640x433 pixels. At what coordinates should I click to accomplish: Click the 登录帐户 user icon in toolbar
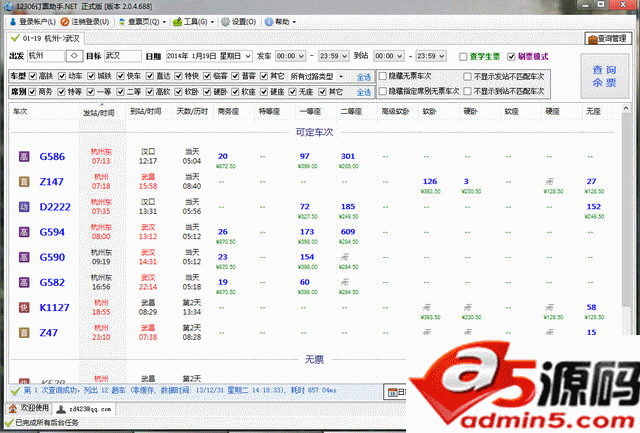point(13,22)
